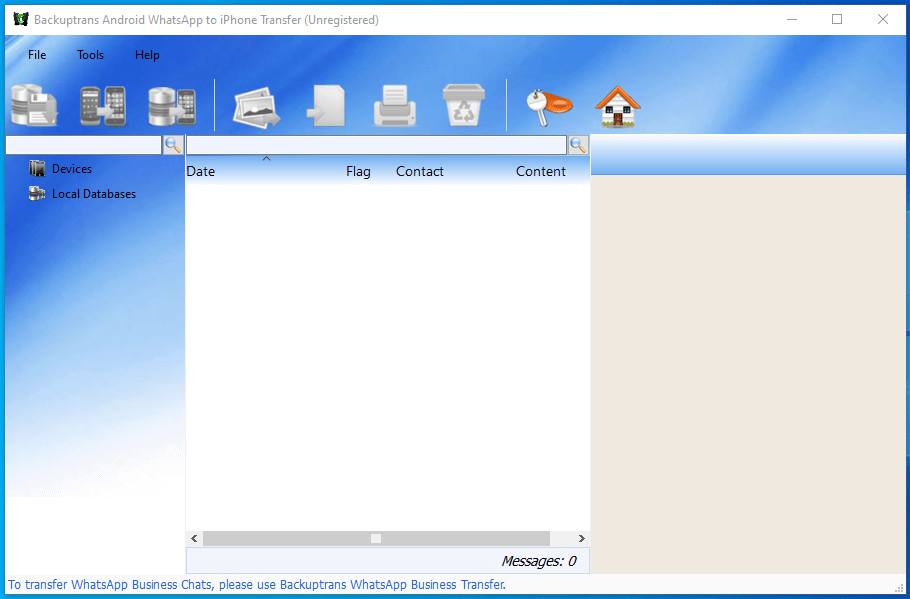
Task: Open the Tools menu
Action: [91, 55]
